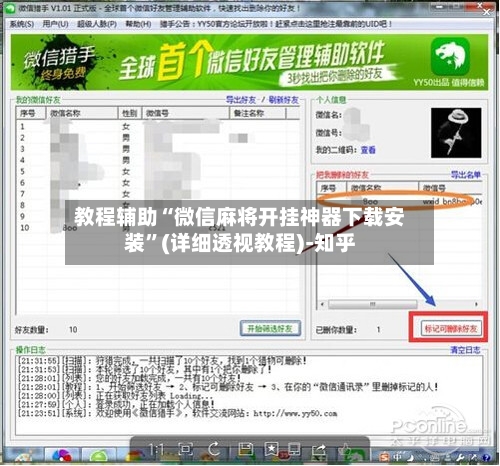Click the 21:23:51 系统 log line with yy50.com
The width and height of the screenshot is (500, 466).
177,414
